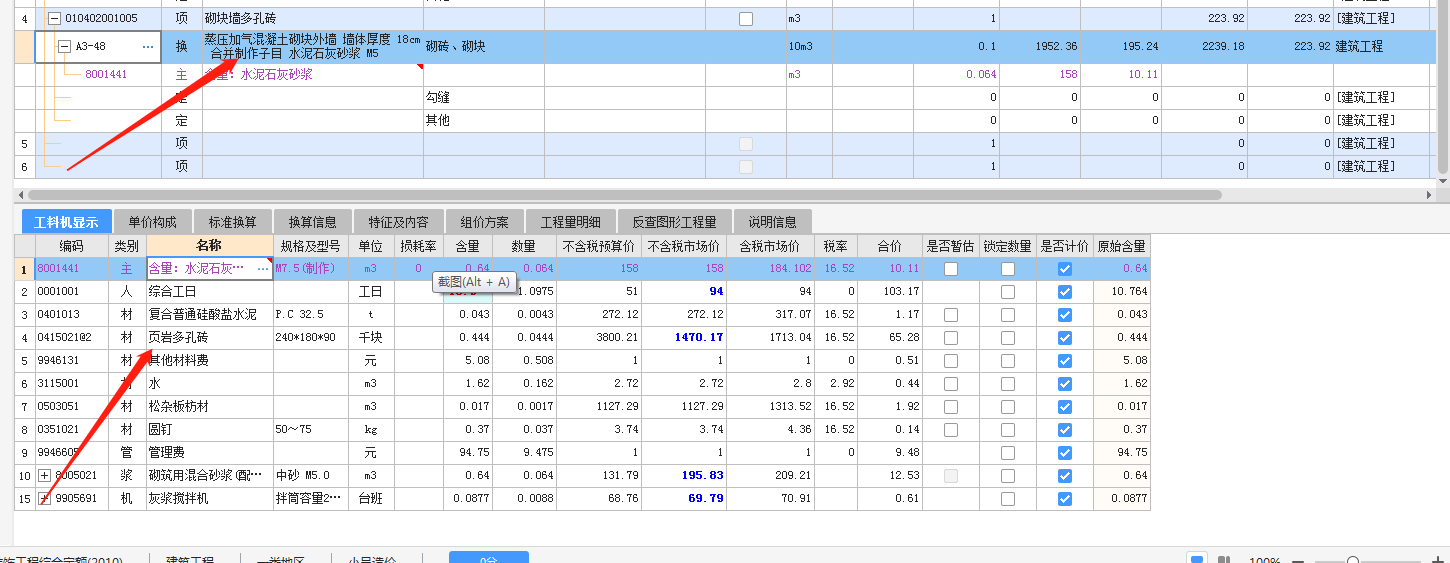
Task: Open the ellipsis button in the 含量：水泥石灰 name cell
Action: (x=263, y=269)
